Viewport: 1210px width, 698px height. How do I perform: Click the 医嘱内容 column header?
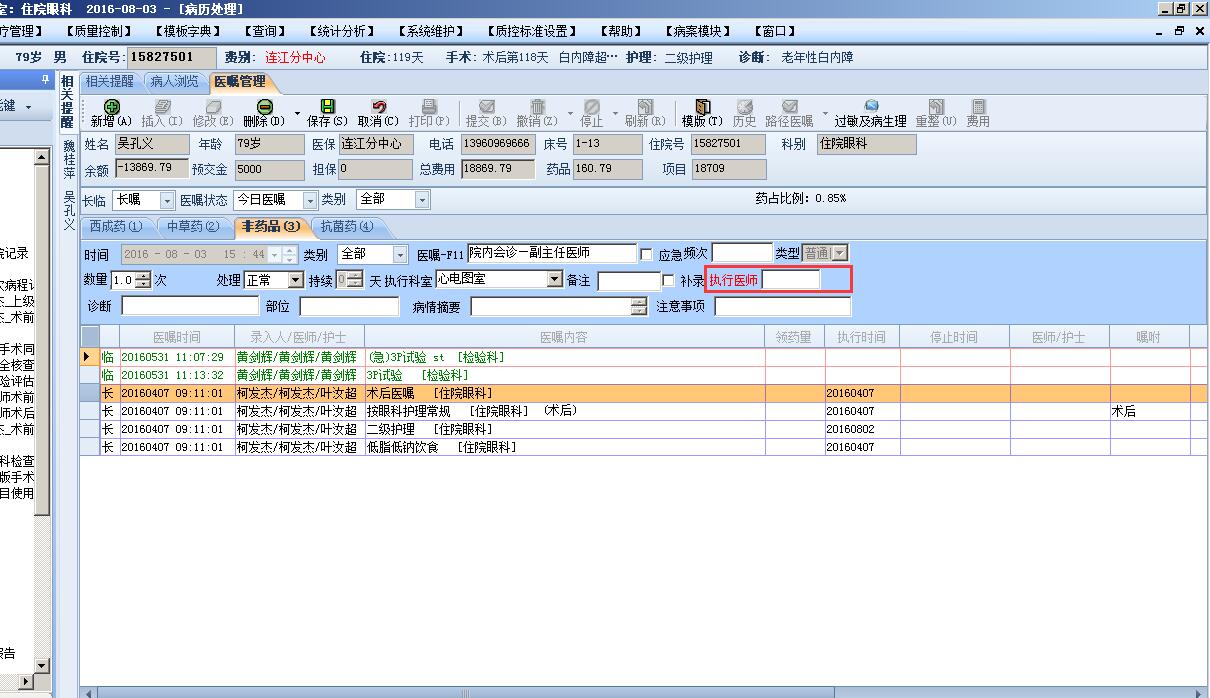(x=564, y=337)
